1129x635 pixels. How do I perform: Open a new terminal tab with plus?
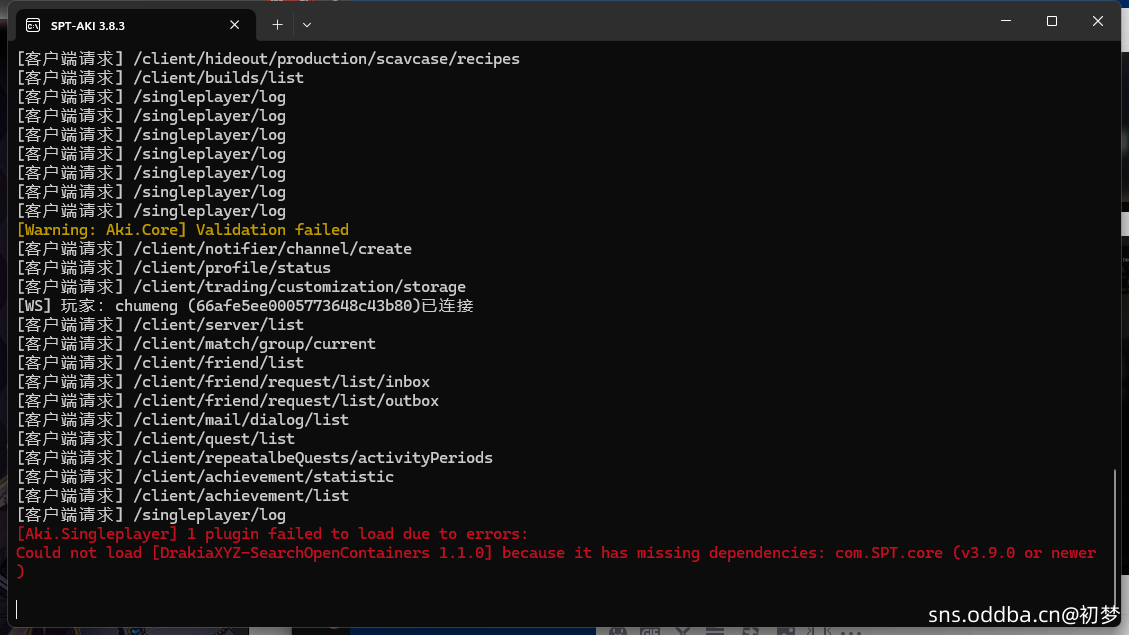(277, 24)
